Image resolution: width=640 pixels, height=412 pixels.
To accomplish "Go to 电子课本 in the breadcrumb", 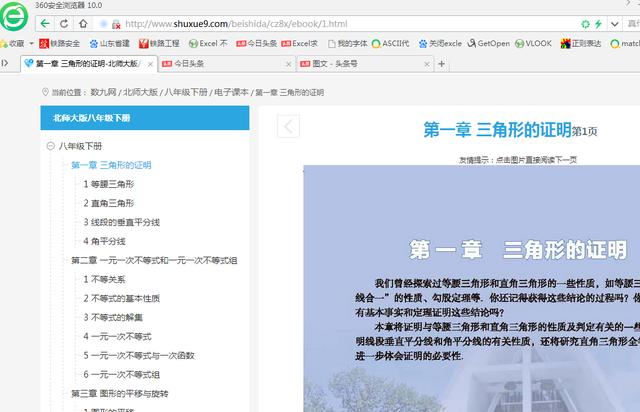I will coord(231,92).
